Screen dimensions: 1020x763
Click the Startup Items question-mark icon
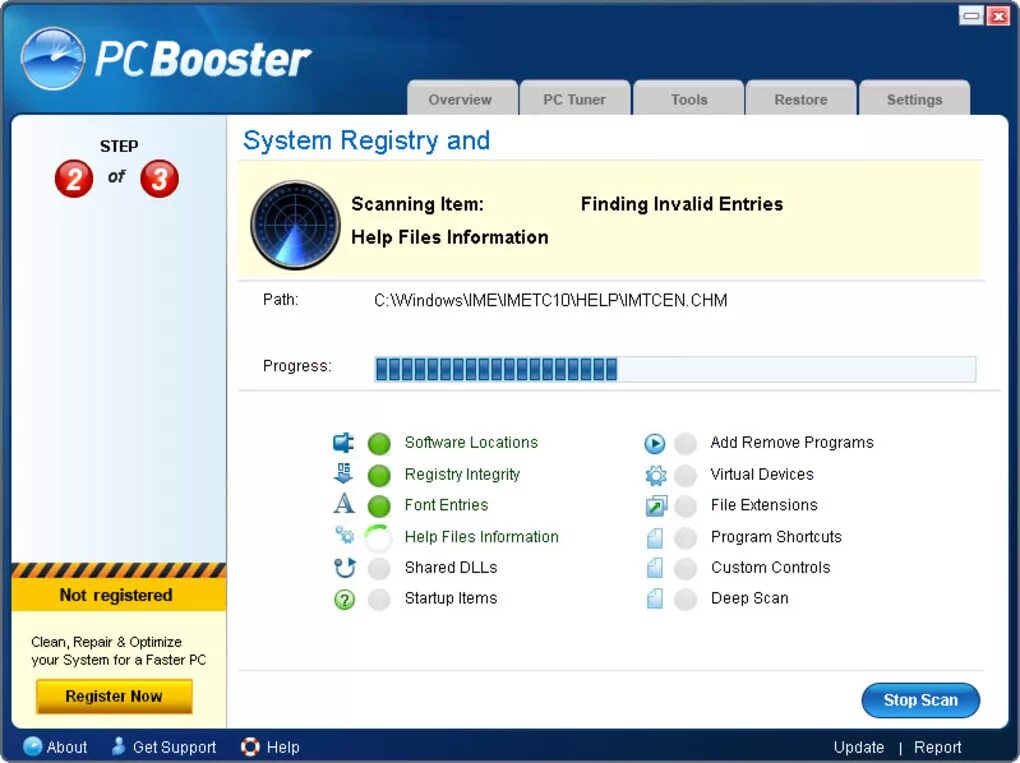(x=344, y=599)
